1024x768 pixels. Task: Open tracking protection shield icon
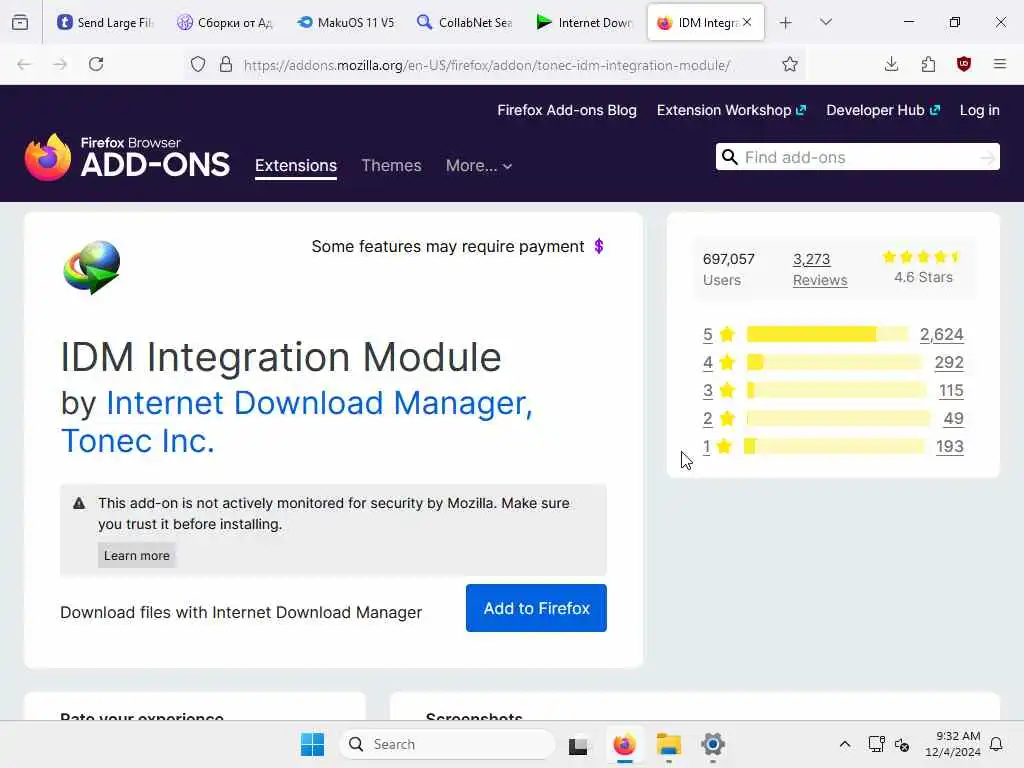coord(198,64)
